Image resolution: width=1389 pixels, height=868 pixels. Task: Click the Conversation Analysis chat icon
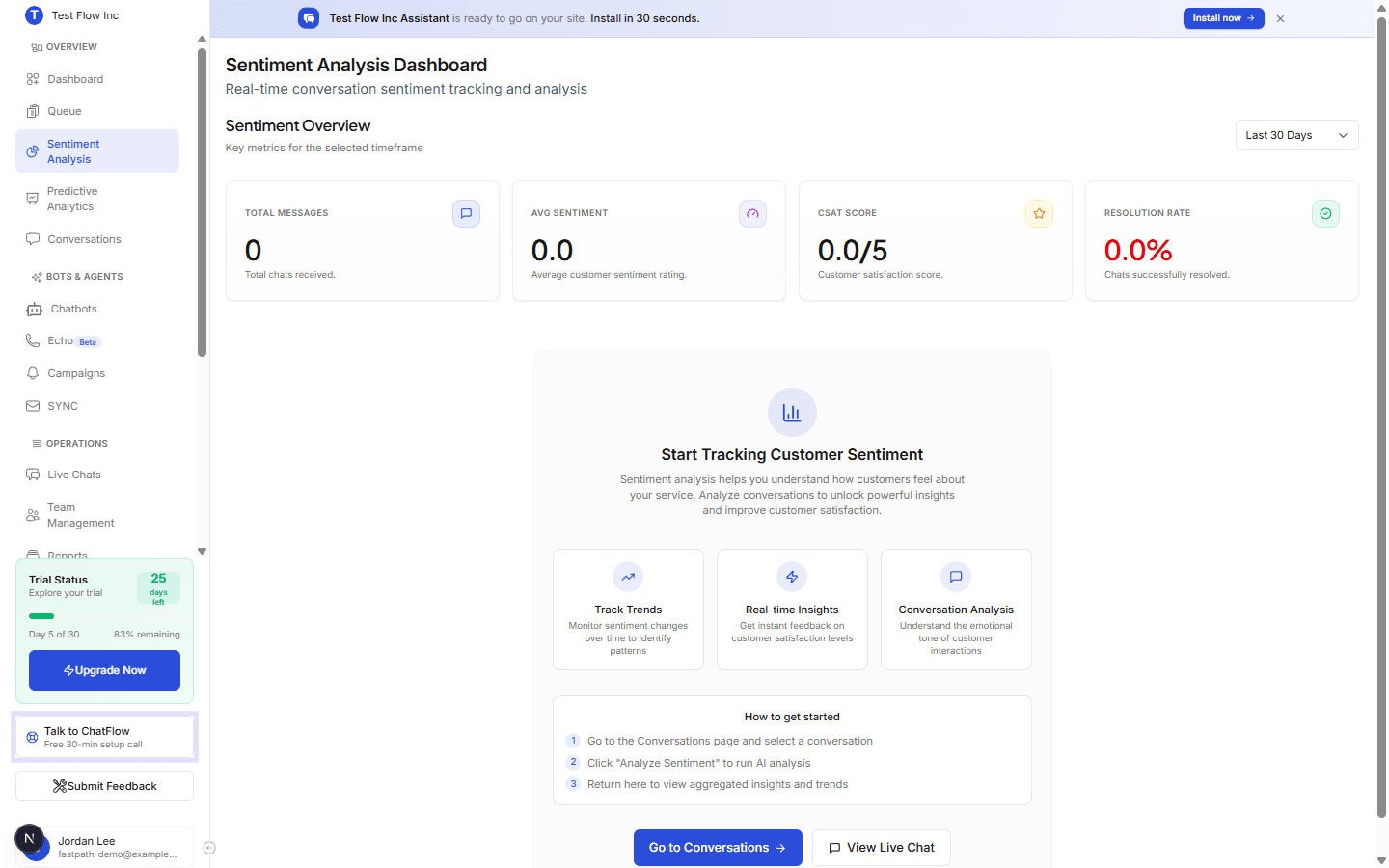956,577
